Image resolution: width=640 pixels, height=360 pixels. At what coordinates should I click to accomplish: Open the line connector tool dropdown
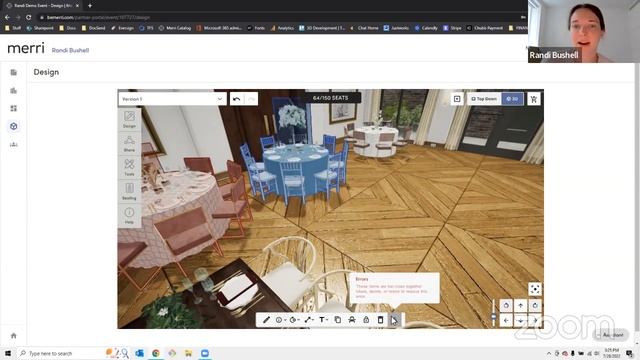point(309,320)
